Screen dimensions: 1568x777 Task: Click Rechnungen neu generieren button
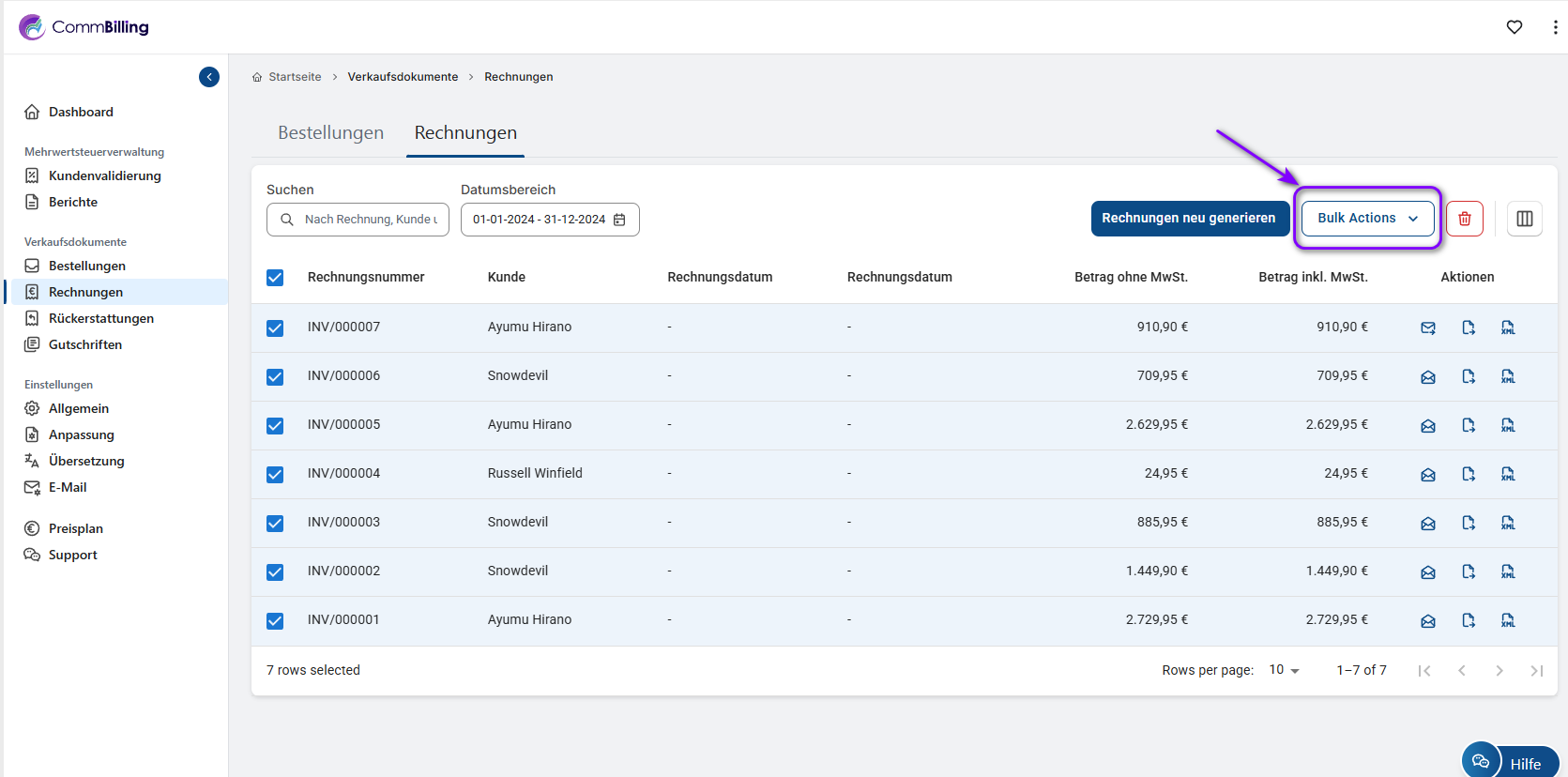[x=1188, y=219]
